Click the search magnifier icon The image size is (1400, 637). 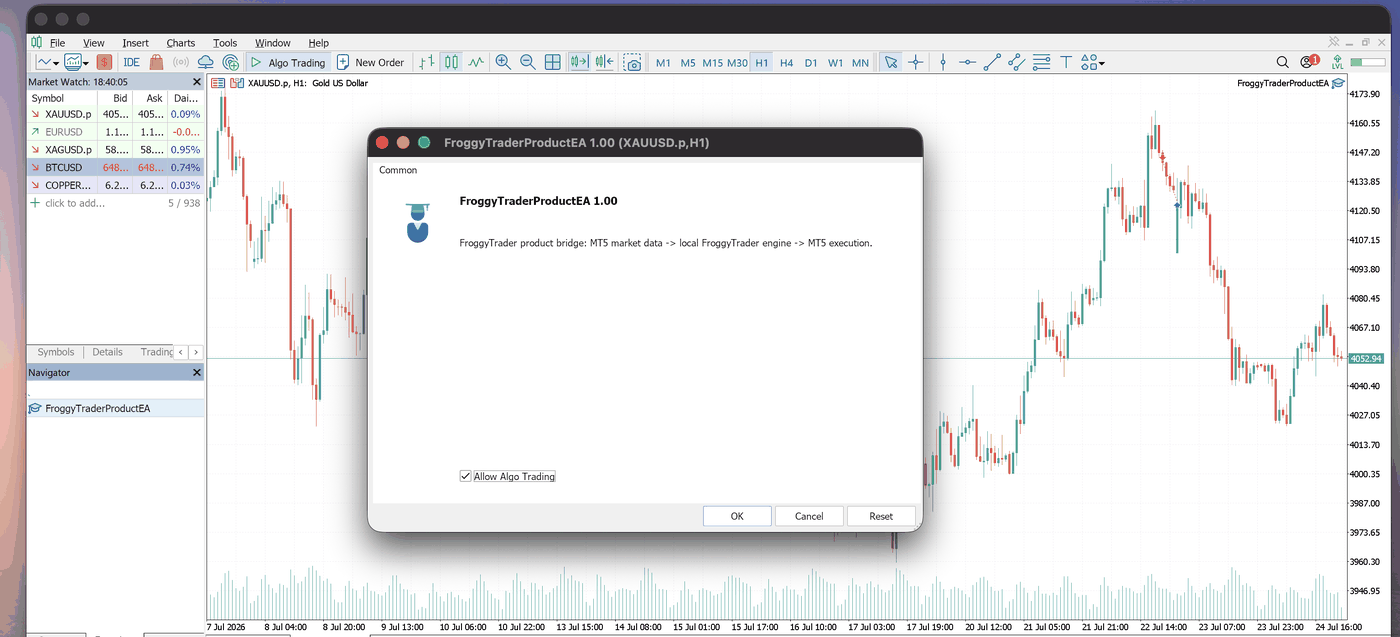coord(1283,62)
